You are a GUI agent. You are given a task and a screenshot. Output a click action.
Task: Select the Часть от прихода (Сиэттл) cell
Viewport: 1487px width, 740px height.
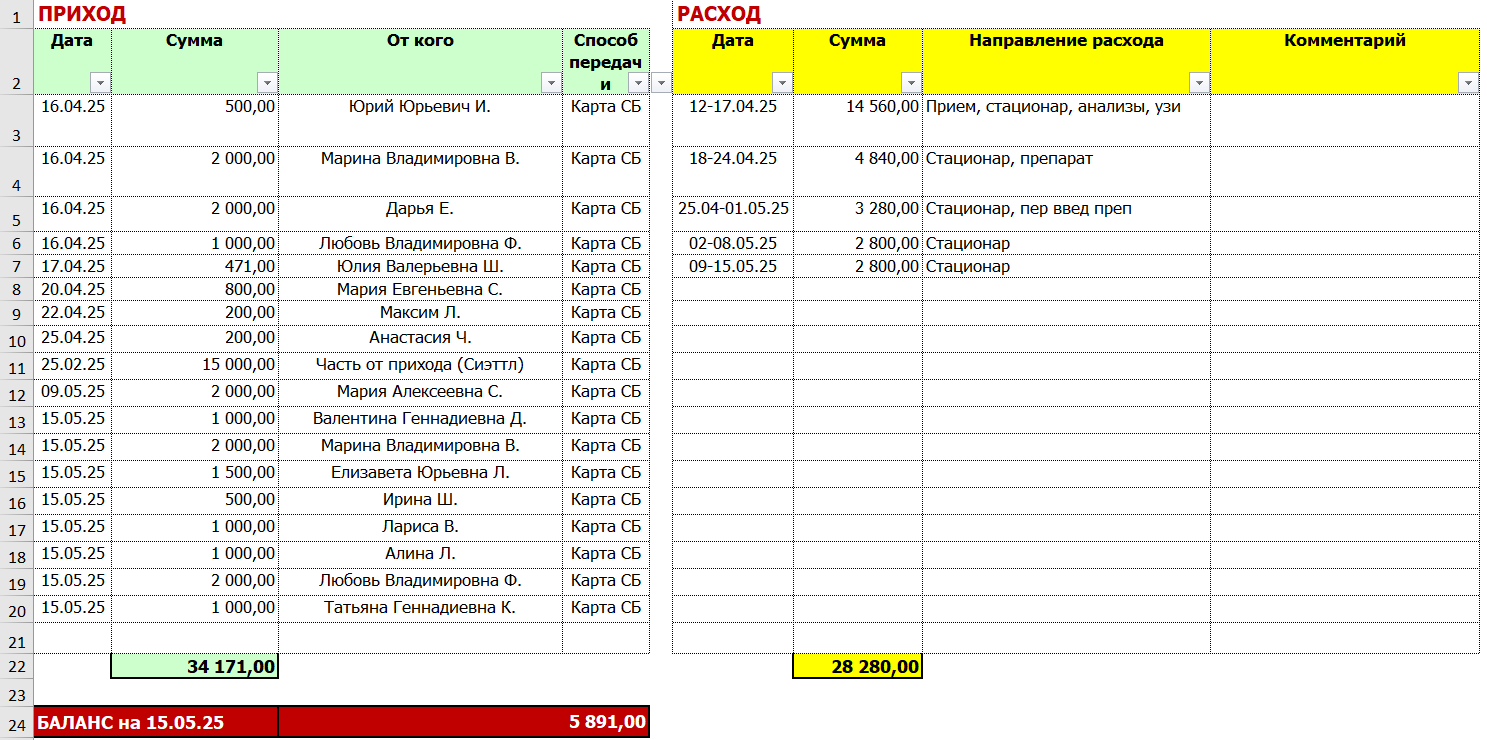coord(421,365)
